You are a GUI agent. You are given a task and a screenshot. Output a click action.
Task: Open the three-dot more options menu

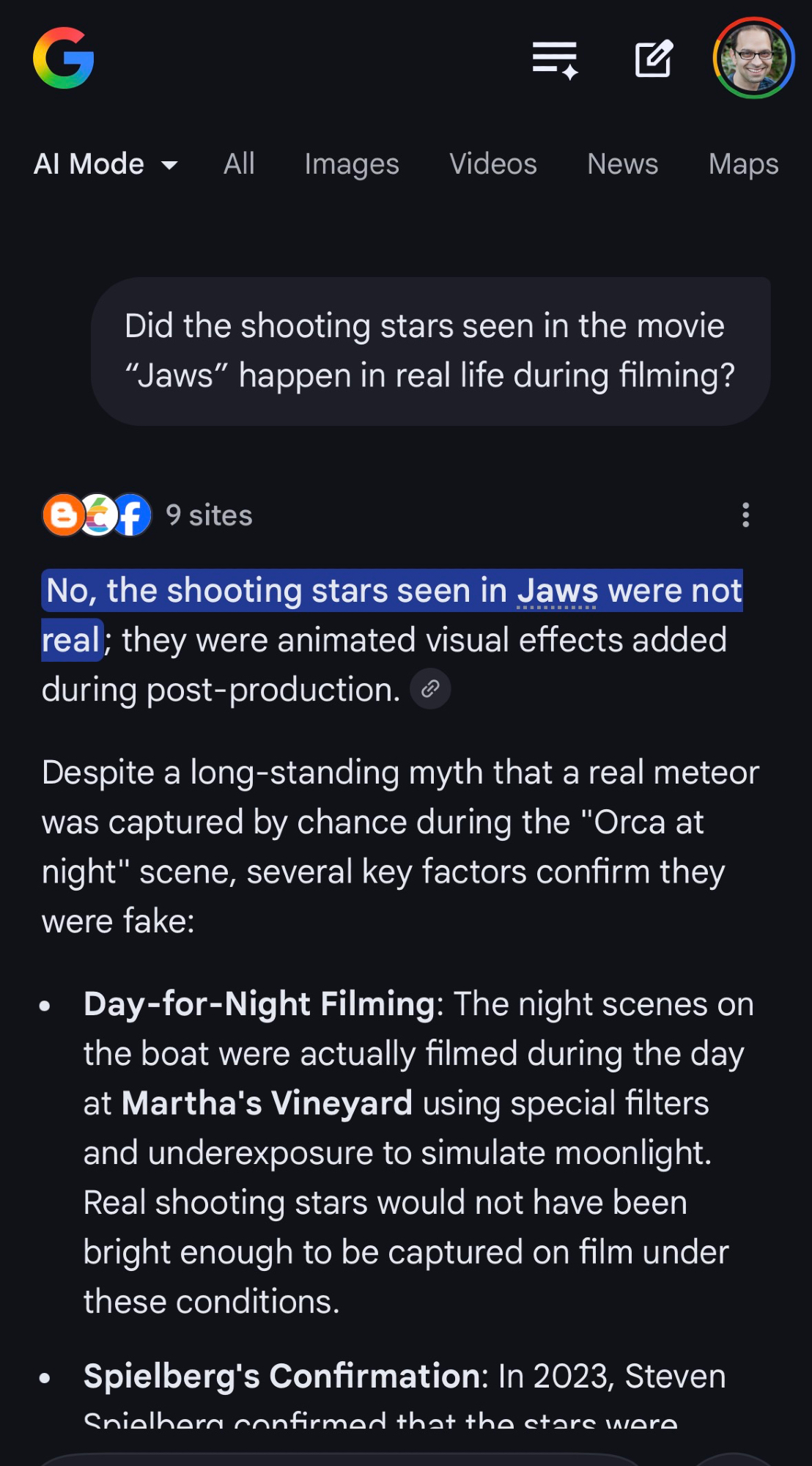tap(745, 515)
